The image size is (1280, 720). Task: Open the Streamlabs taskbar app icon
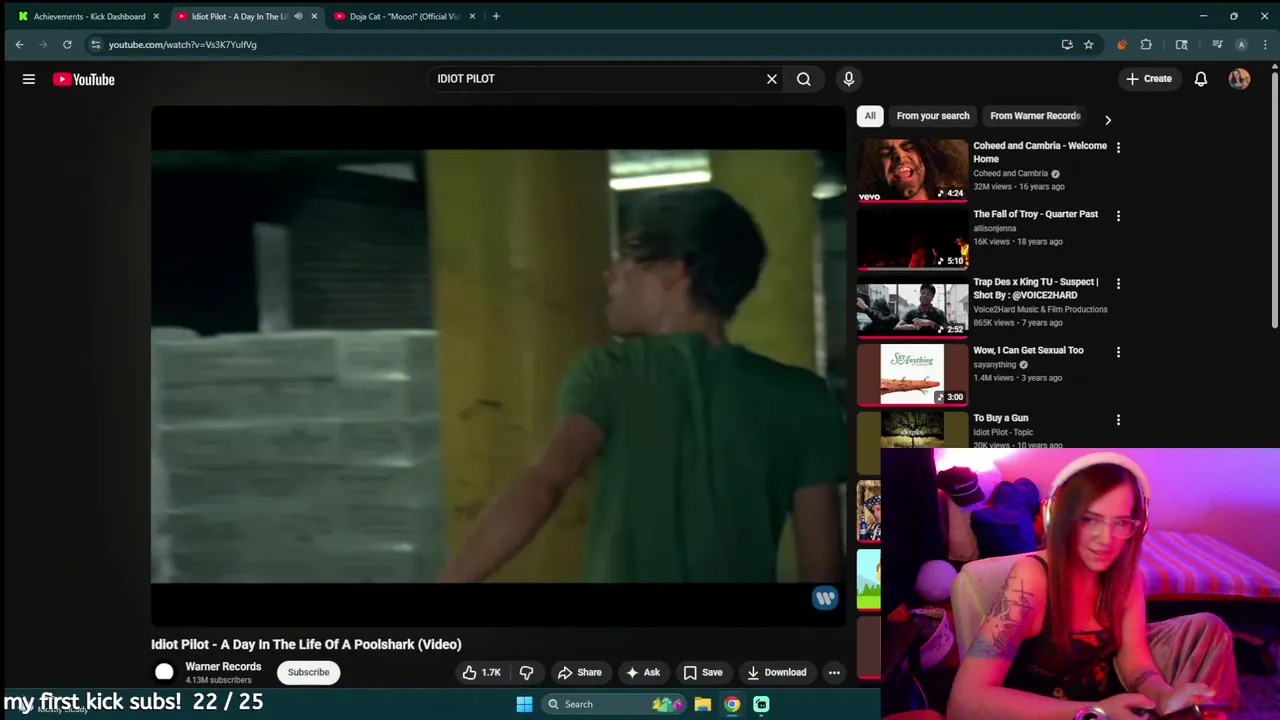[x=761, y=704]
